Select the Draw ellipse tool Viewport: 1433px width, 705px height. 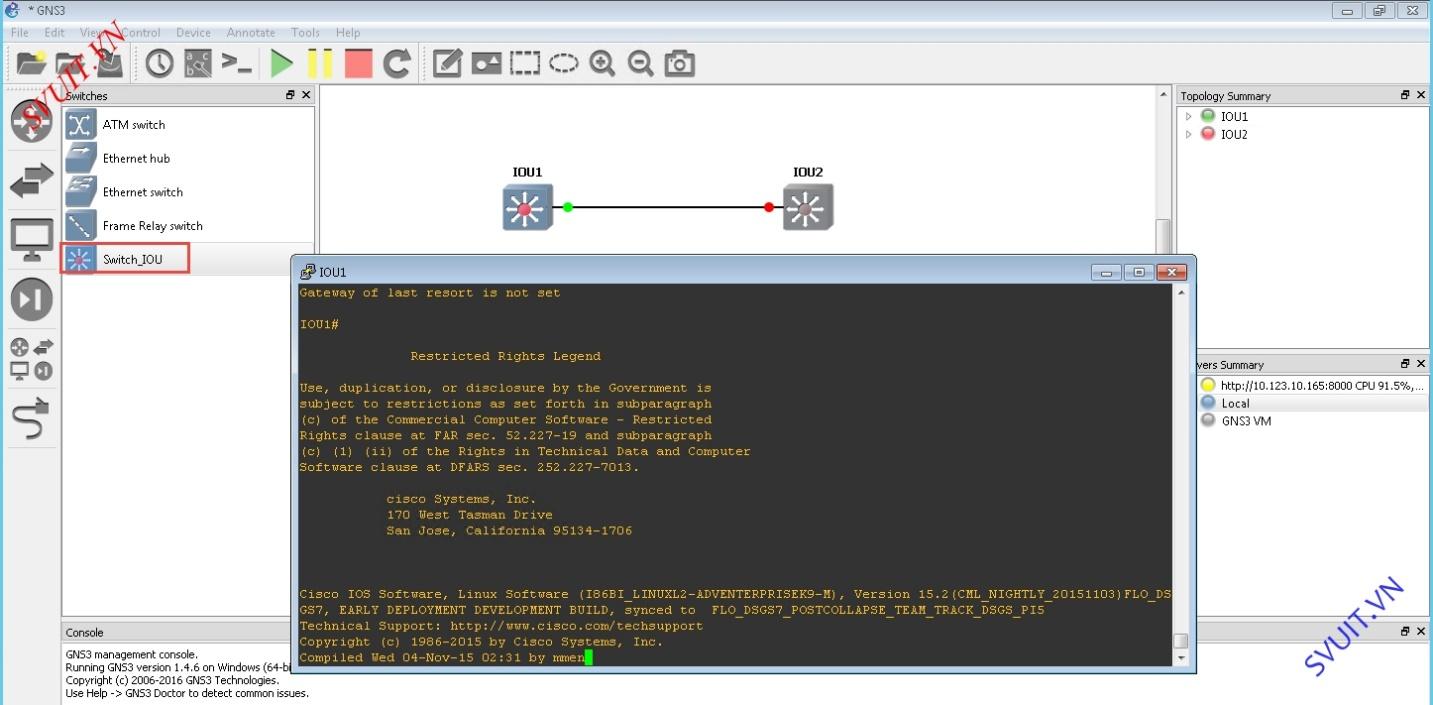coord(564,64)
